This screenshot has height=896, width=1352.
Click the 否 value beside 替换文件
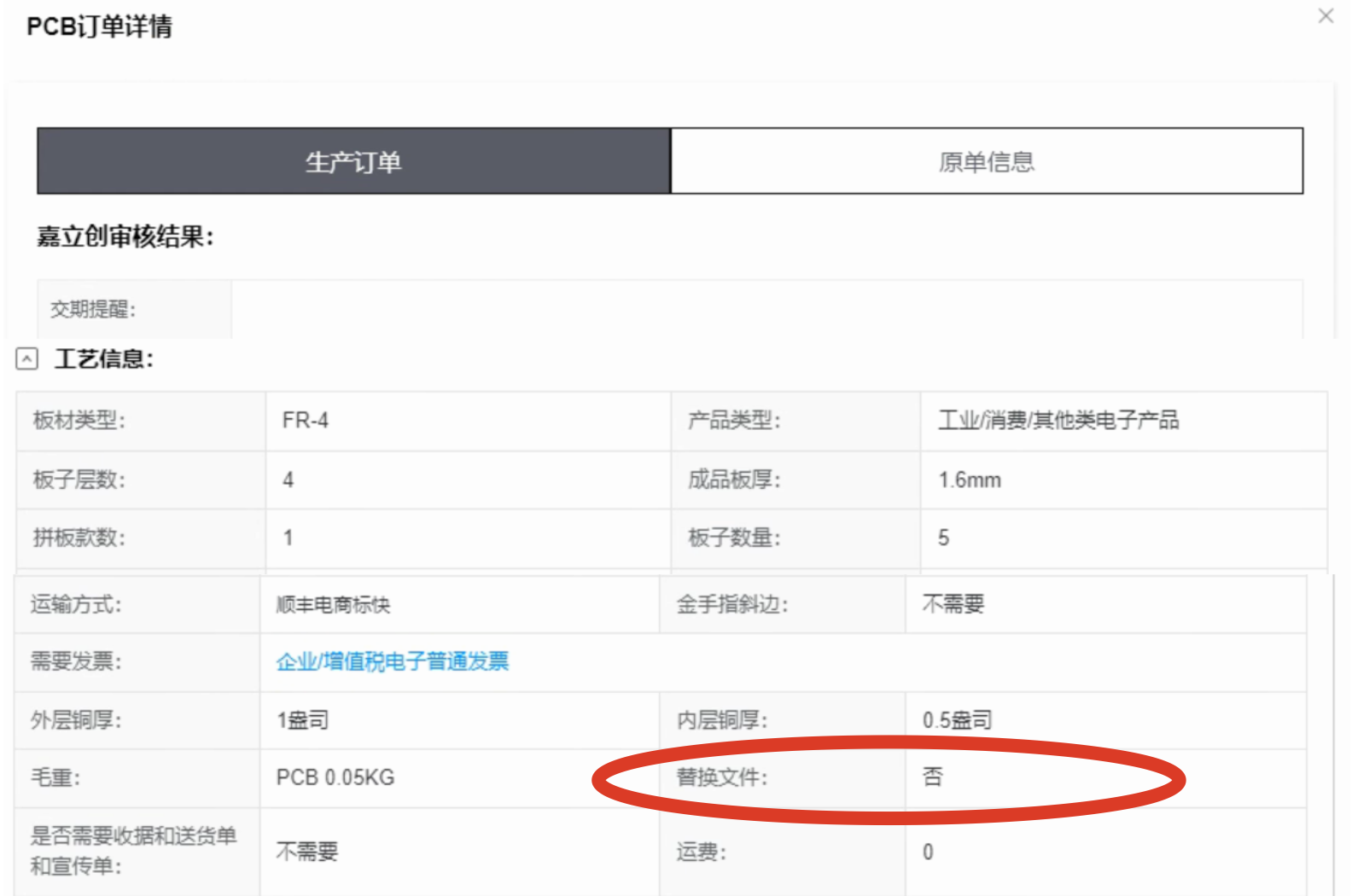point(933,777)
